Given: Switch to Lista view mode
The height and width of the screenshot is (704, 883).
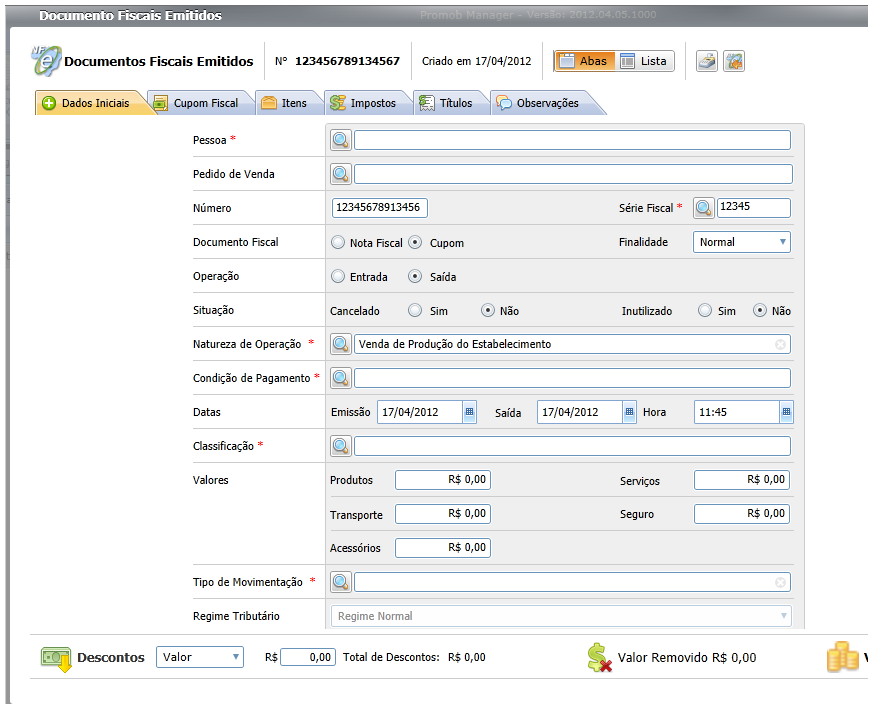Looking at the screenshot, I should point(644,61).
